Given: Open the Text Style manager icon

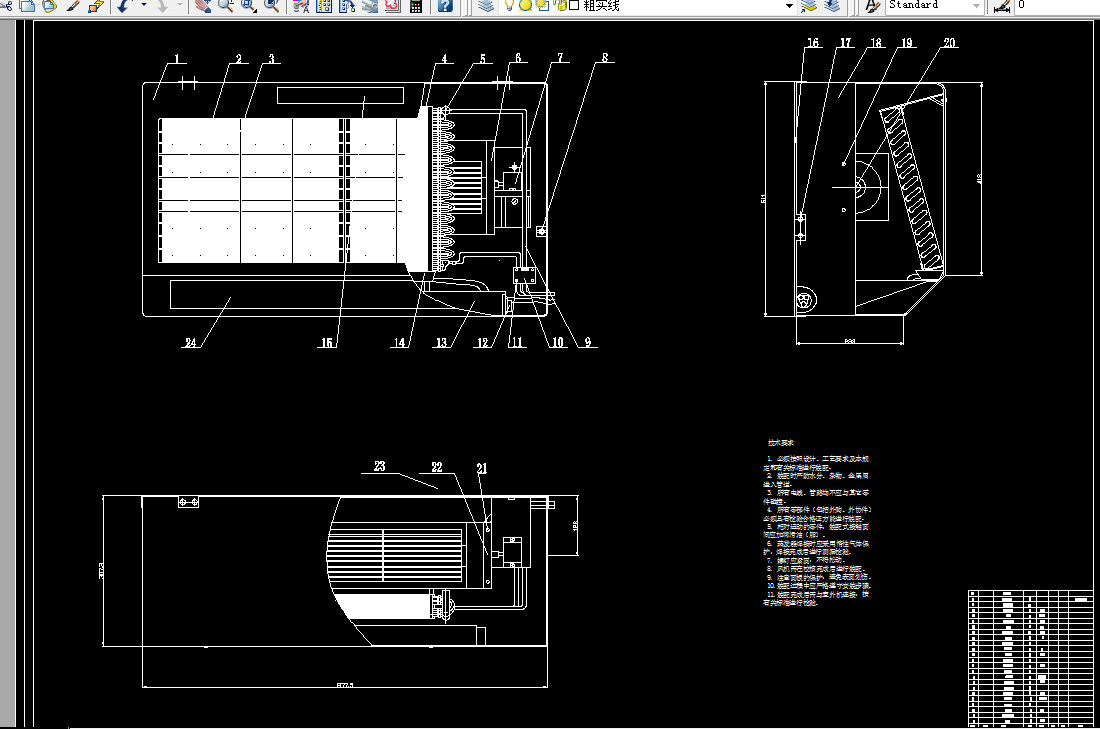Looking at the screenshot, I should pyautogui.click(x=872, y=5).
